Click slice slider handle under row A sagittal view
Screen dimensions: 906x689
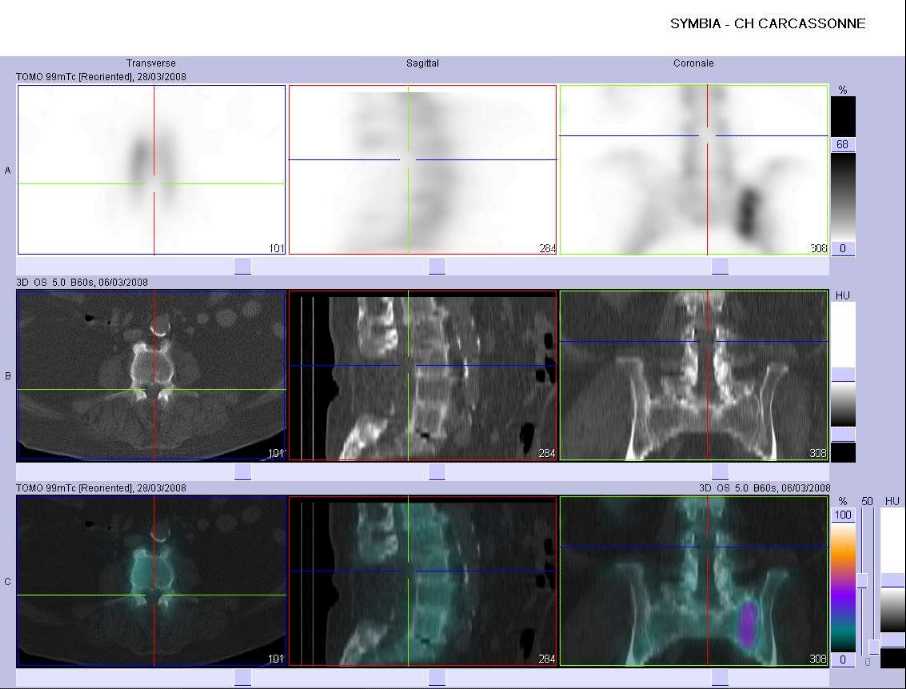coord(437,266)
